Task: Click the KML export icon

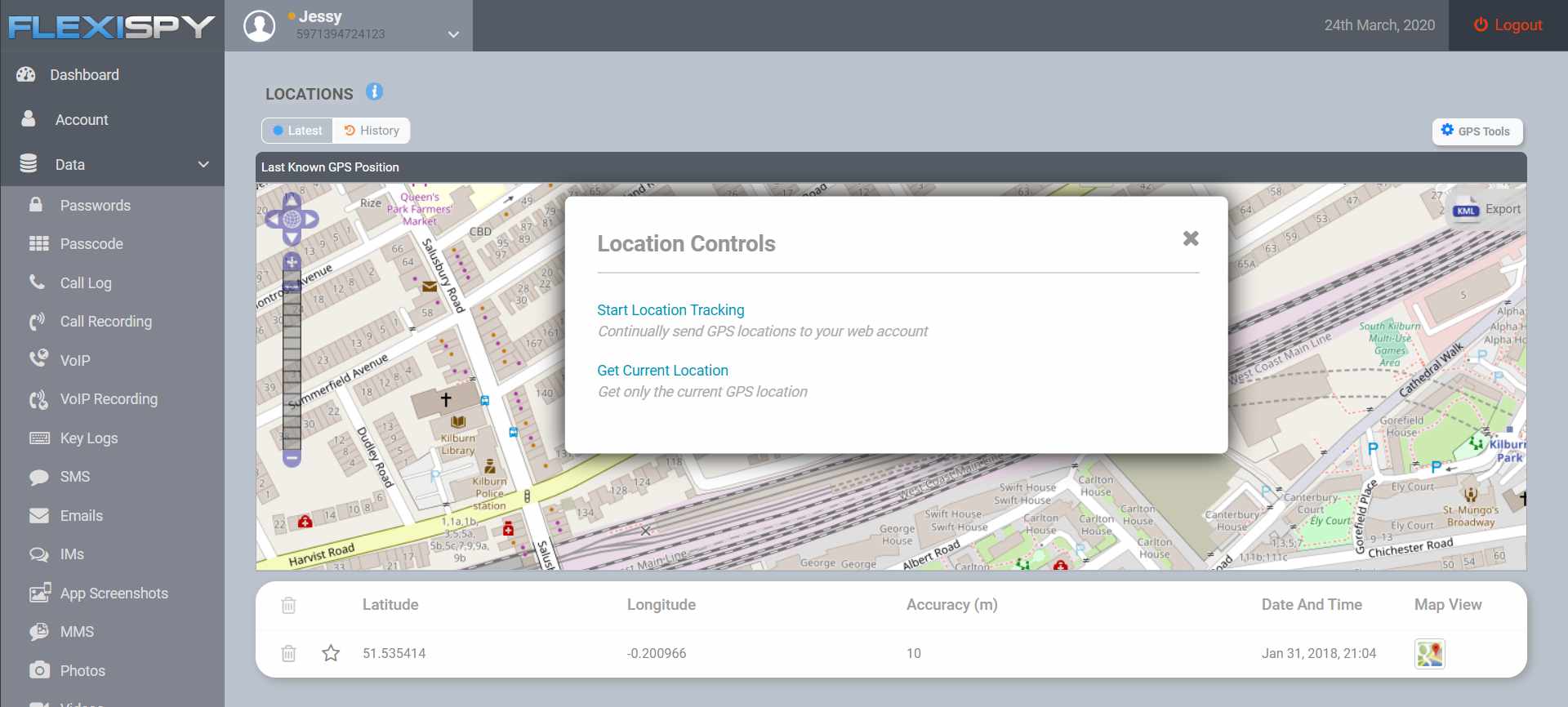Action: click(1466, 210)
